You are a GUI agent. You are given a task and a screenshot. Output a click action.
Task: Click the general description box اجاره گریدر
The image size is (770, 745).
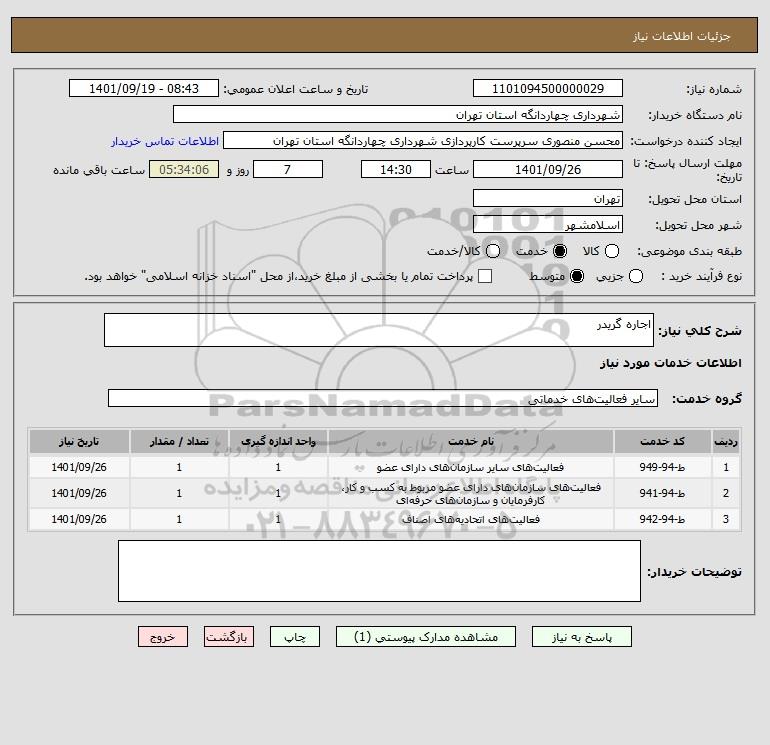tap(379, 330)
